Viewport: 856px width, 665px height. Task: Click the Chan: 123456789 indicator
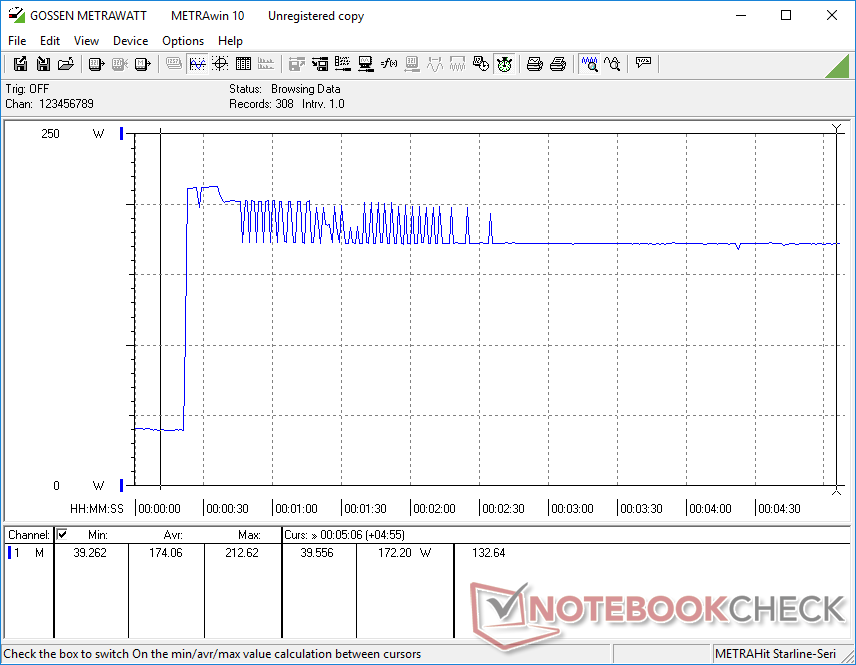coord(50,104)
